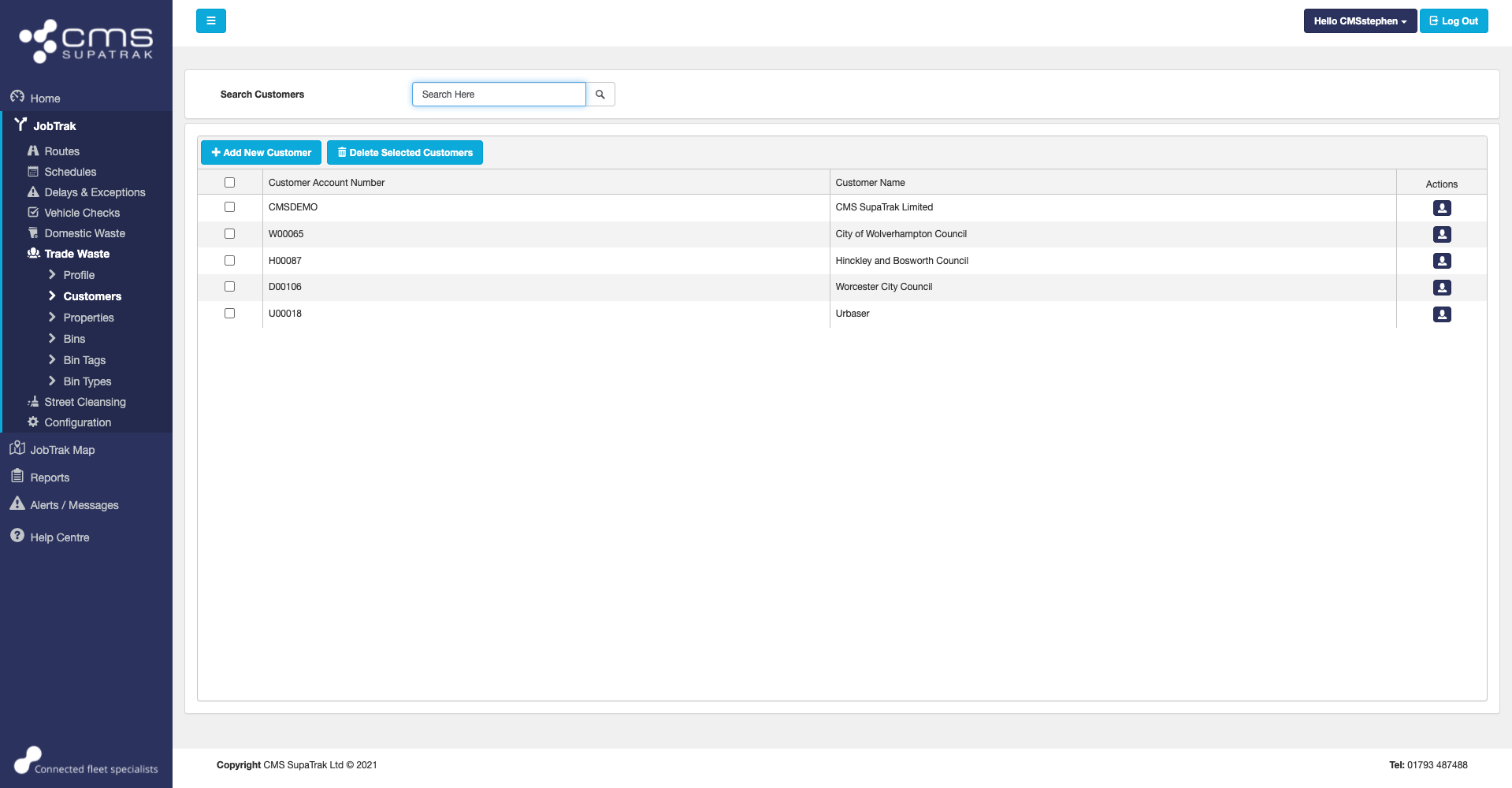This screenshot has height=788, width=1512.
Task: Expand the Bins submenu chevron
Action: 52,338
